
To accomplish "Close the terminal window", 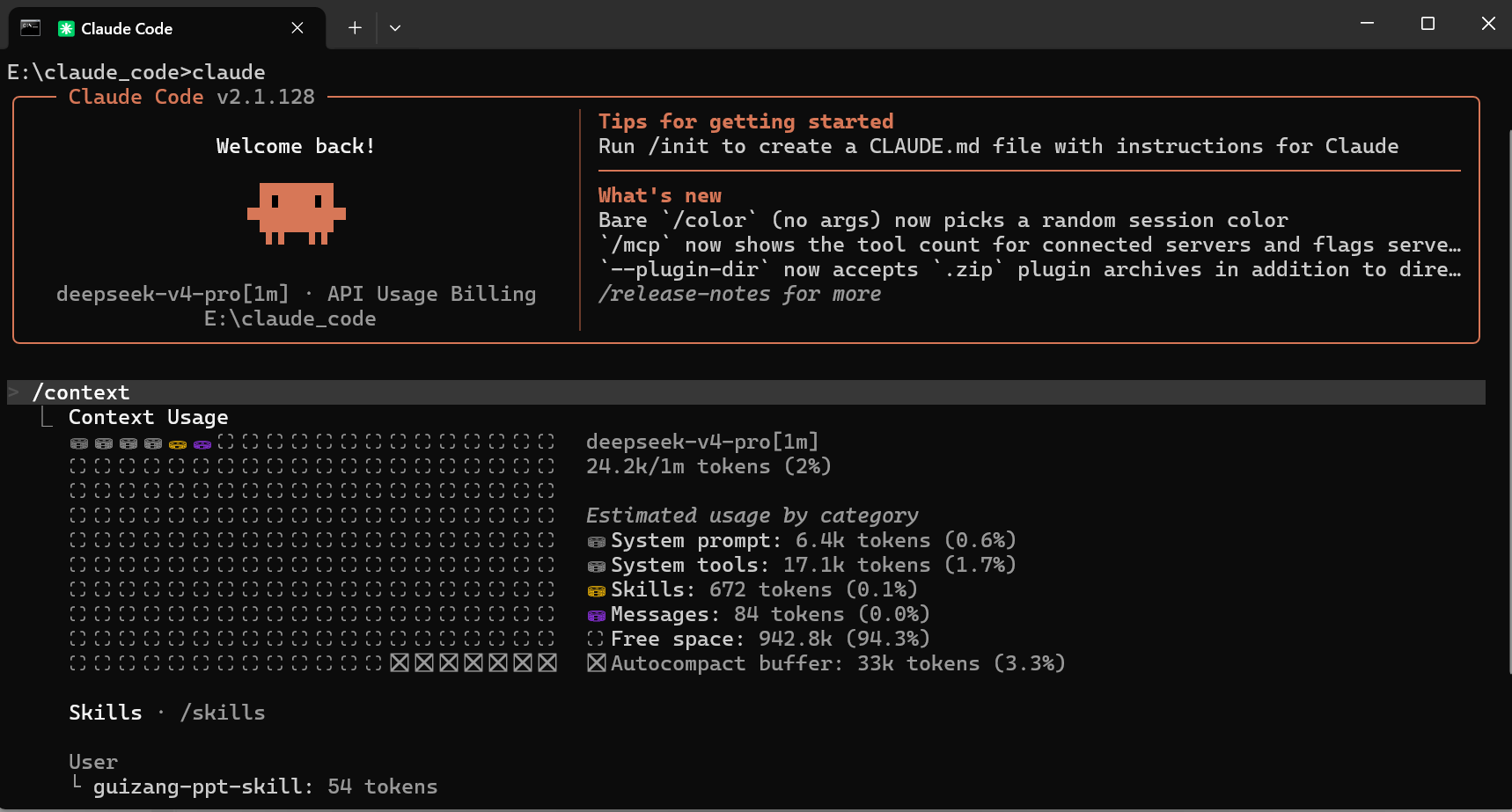I will click(1488, 24).
